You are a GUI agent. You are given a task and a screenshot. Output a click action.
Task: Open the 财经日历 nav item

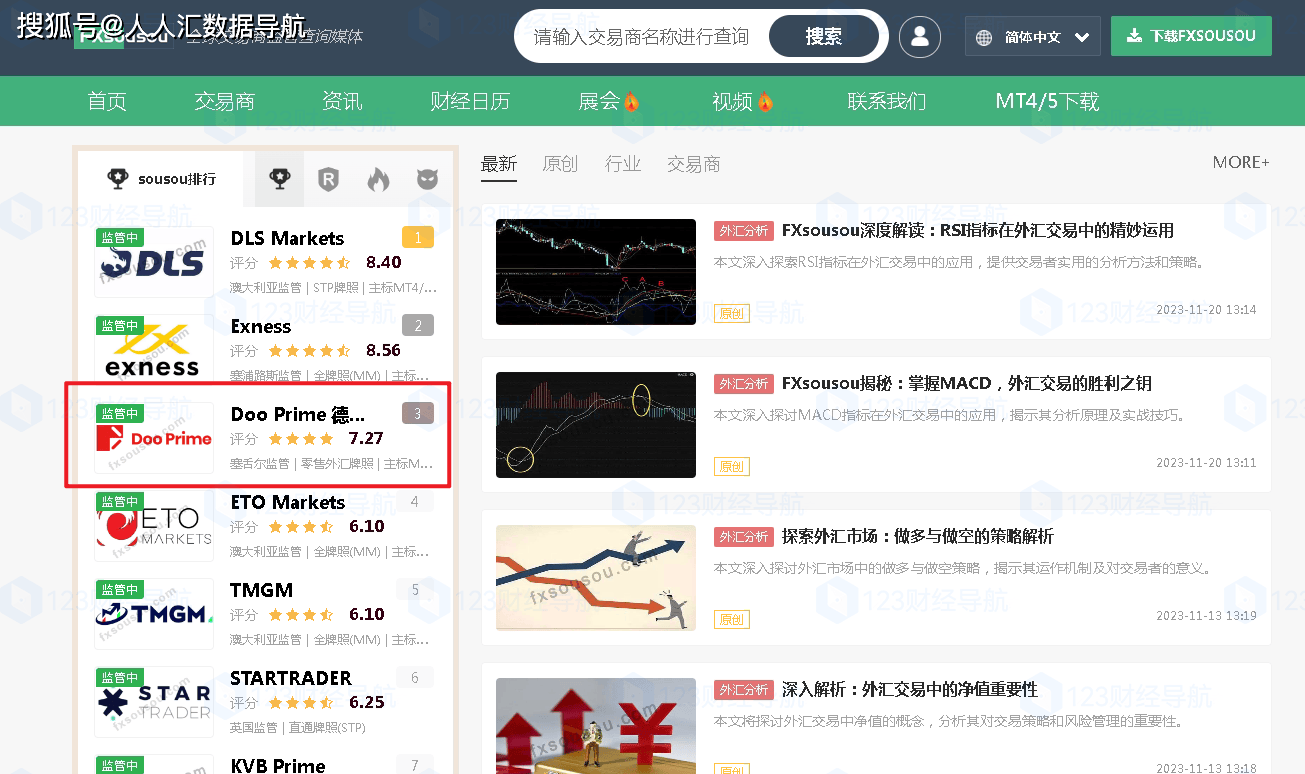point(470,101)
